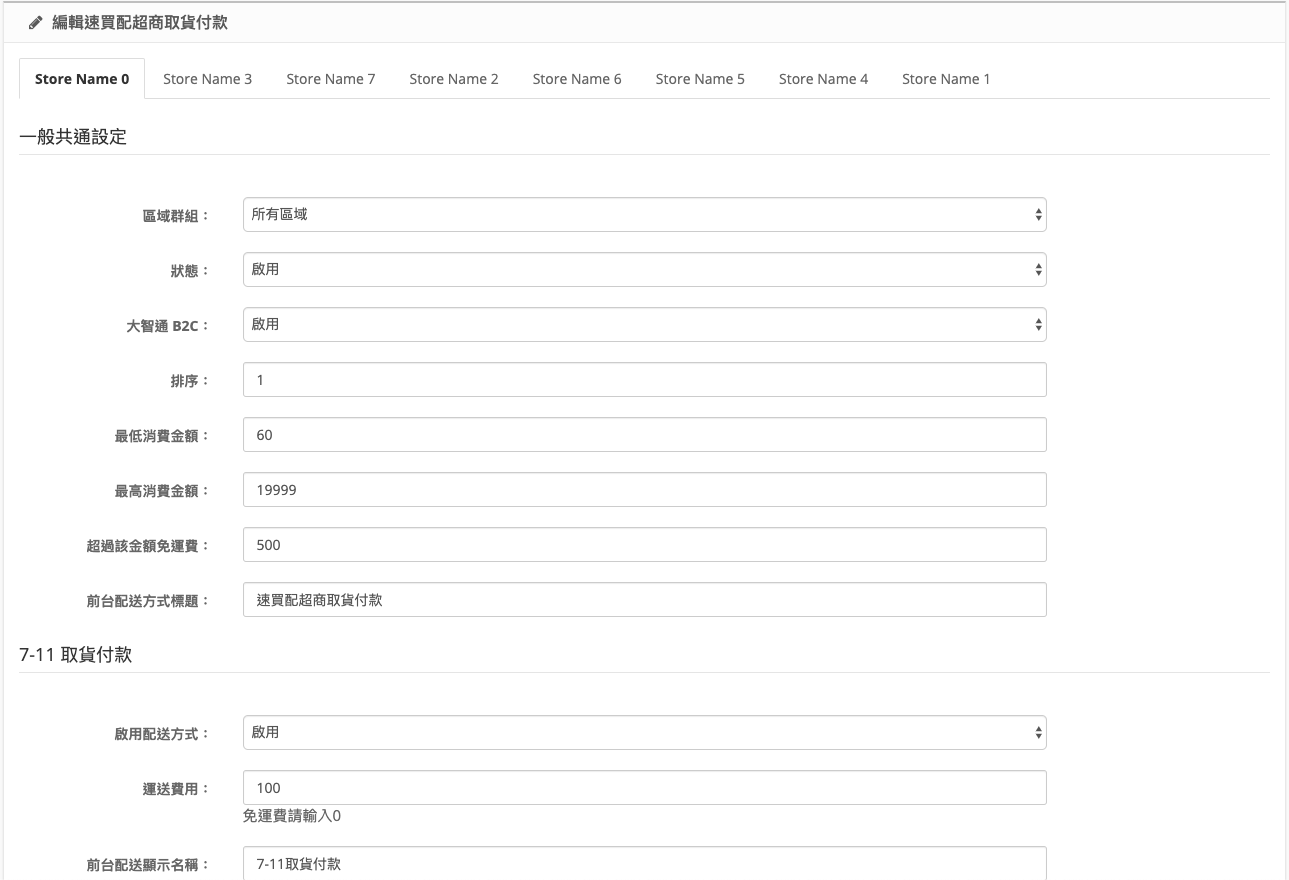
Task: Switch to the Store Name 4 tab
Action: [823, 79]
